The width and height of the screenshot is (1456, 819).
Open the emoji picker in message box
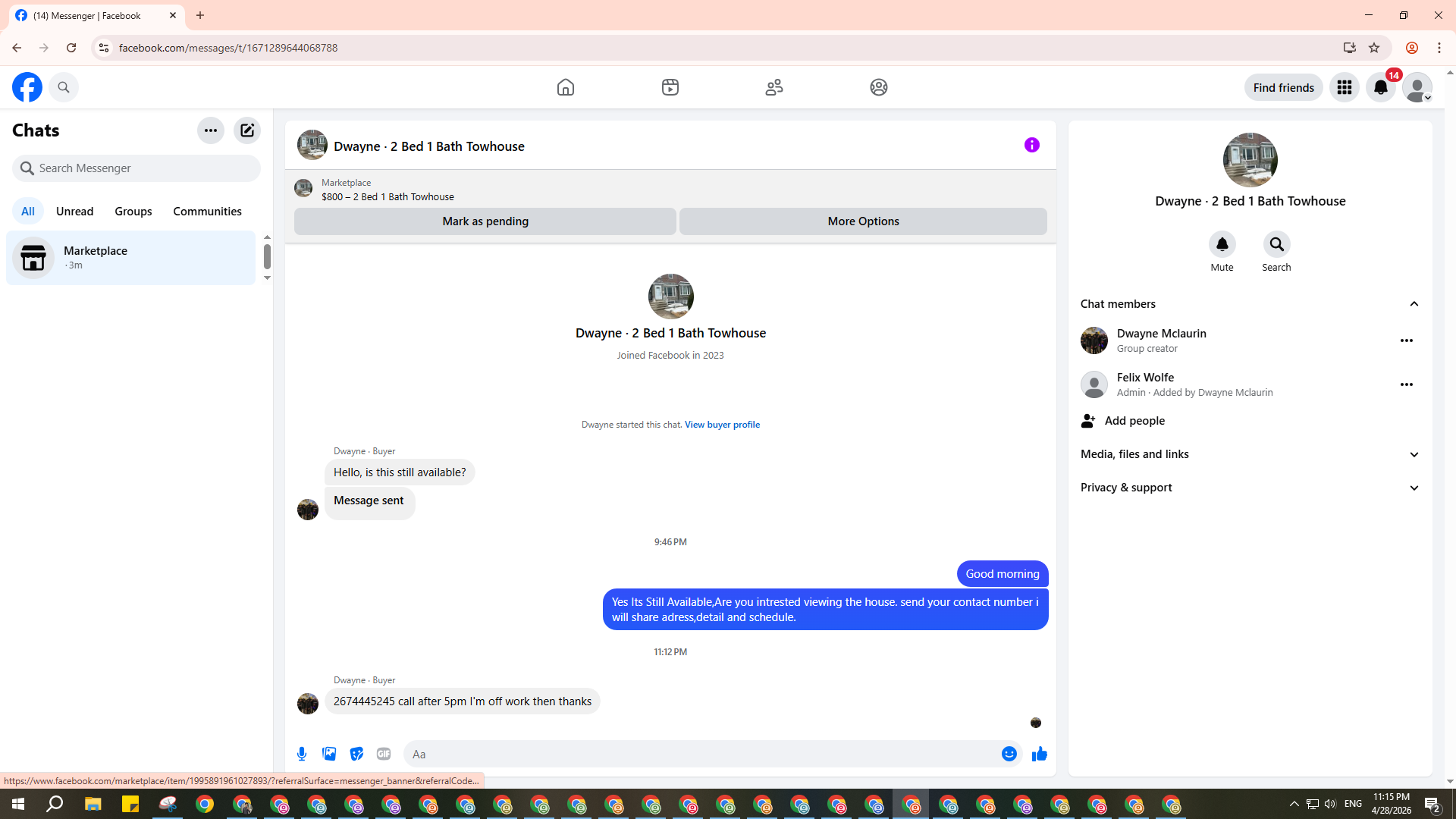[1009, 754]
